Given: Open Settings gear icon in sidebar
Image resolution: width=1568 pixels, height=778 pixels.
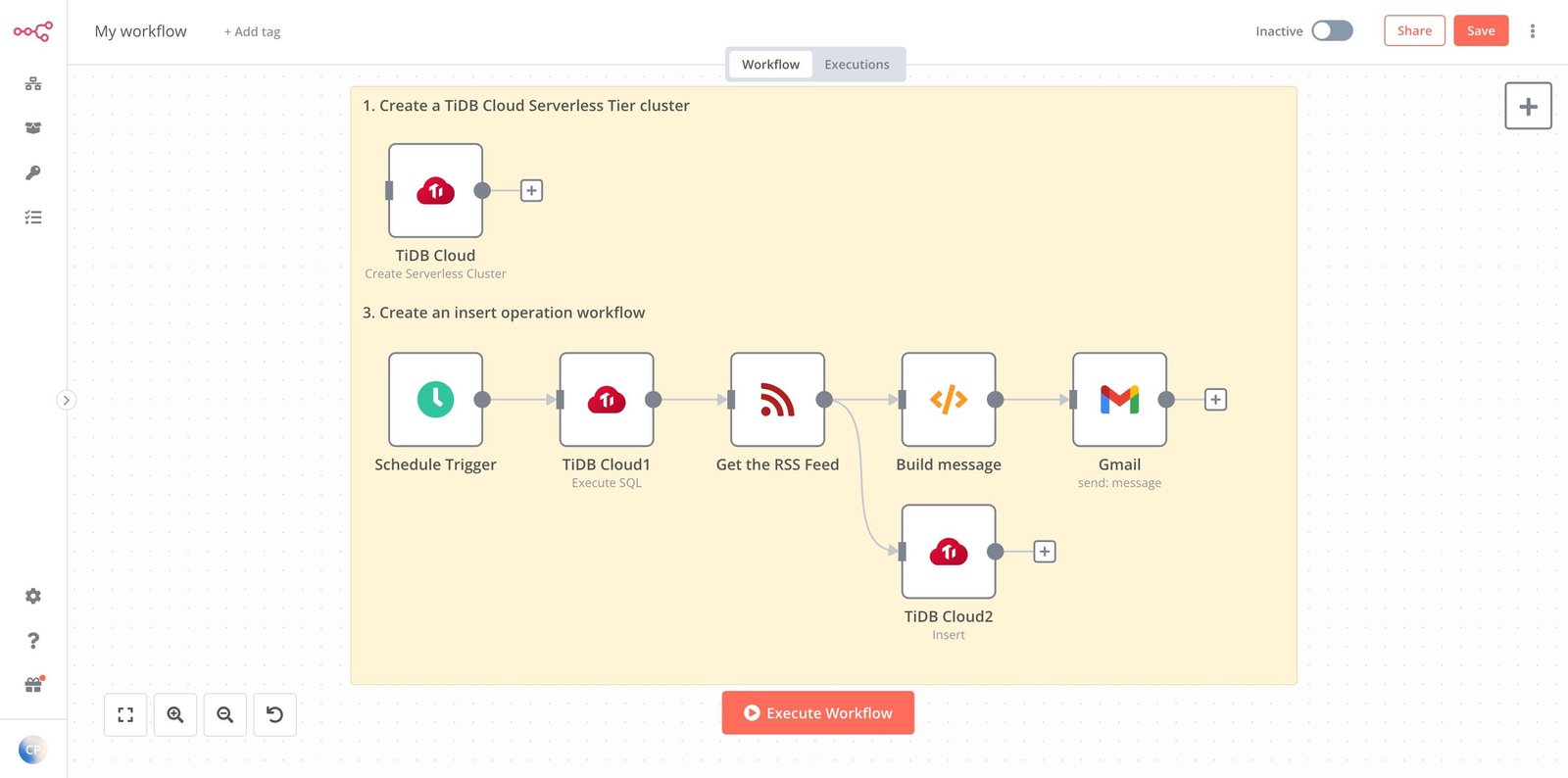Looking at the screenshot, I should (33, 596).
